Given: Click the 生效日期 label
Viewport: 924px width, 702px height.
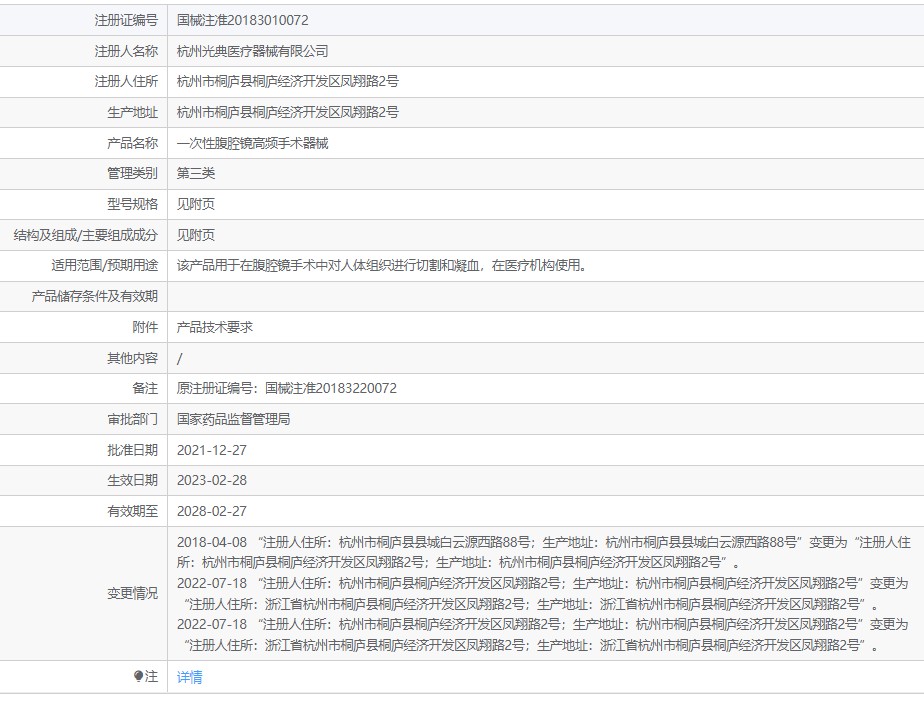Looking at the screenshot, I should click(x=133, y=480).
